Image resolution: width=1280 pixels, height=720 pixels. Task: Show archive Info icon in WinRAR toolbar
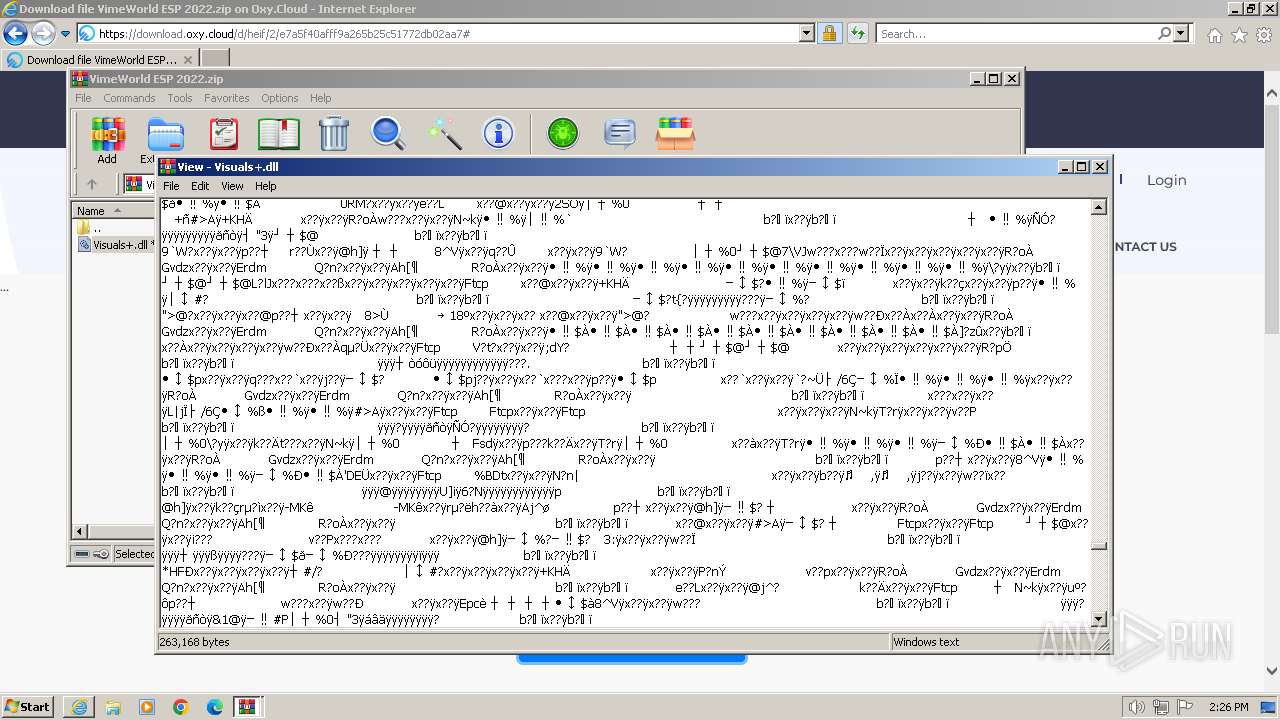click(498, 134)
